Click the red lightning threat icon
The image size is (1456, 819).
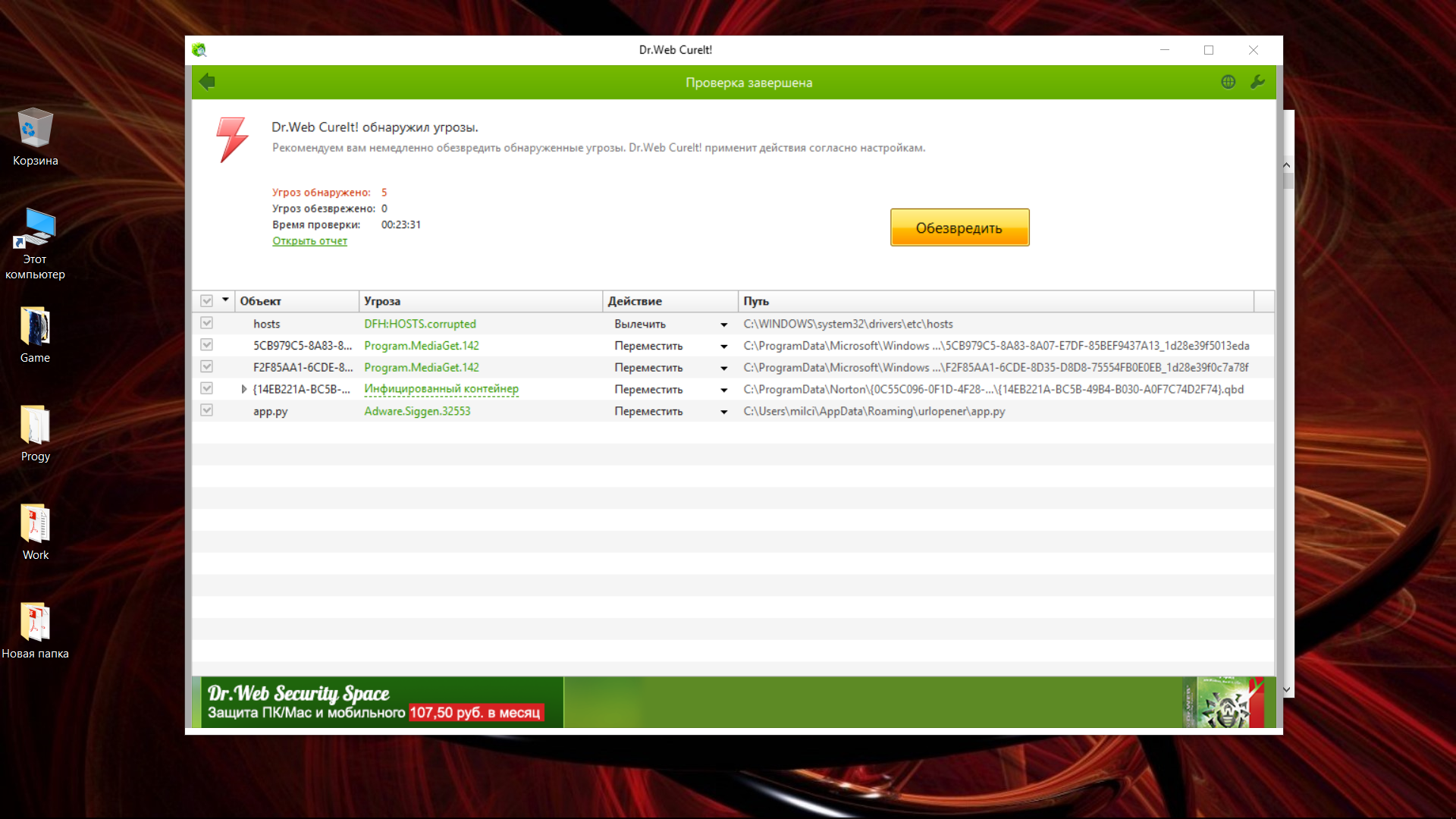pyautogui.click(x=232, y=140)
